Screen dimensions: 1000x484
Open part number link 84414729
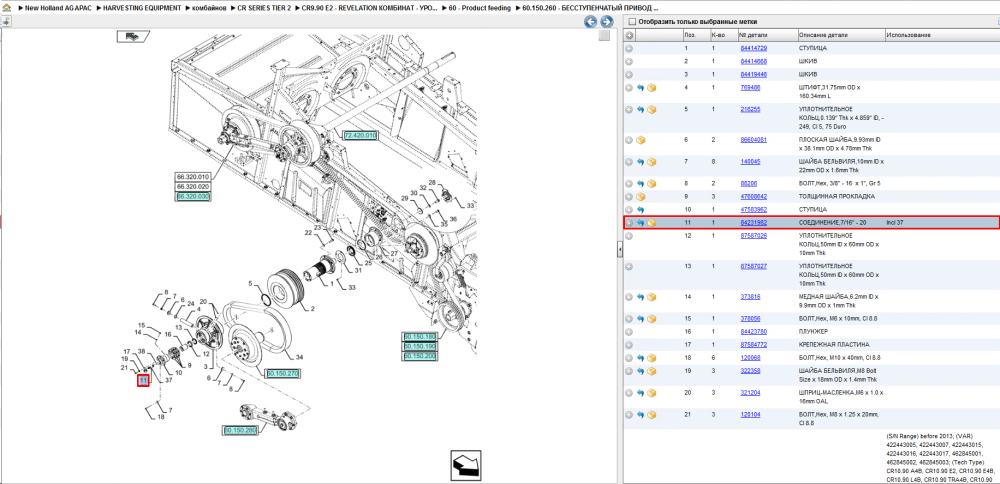[753, 48]
